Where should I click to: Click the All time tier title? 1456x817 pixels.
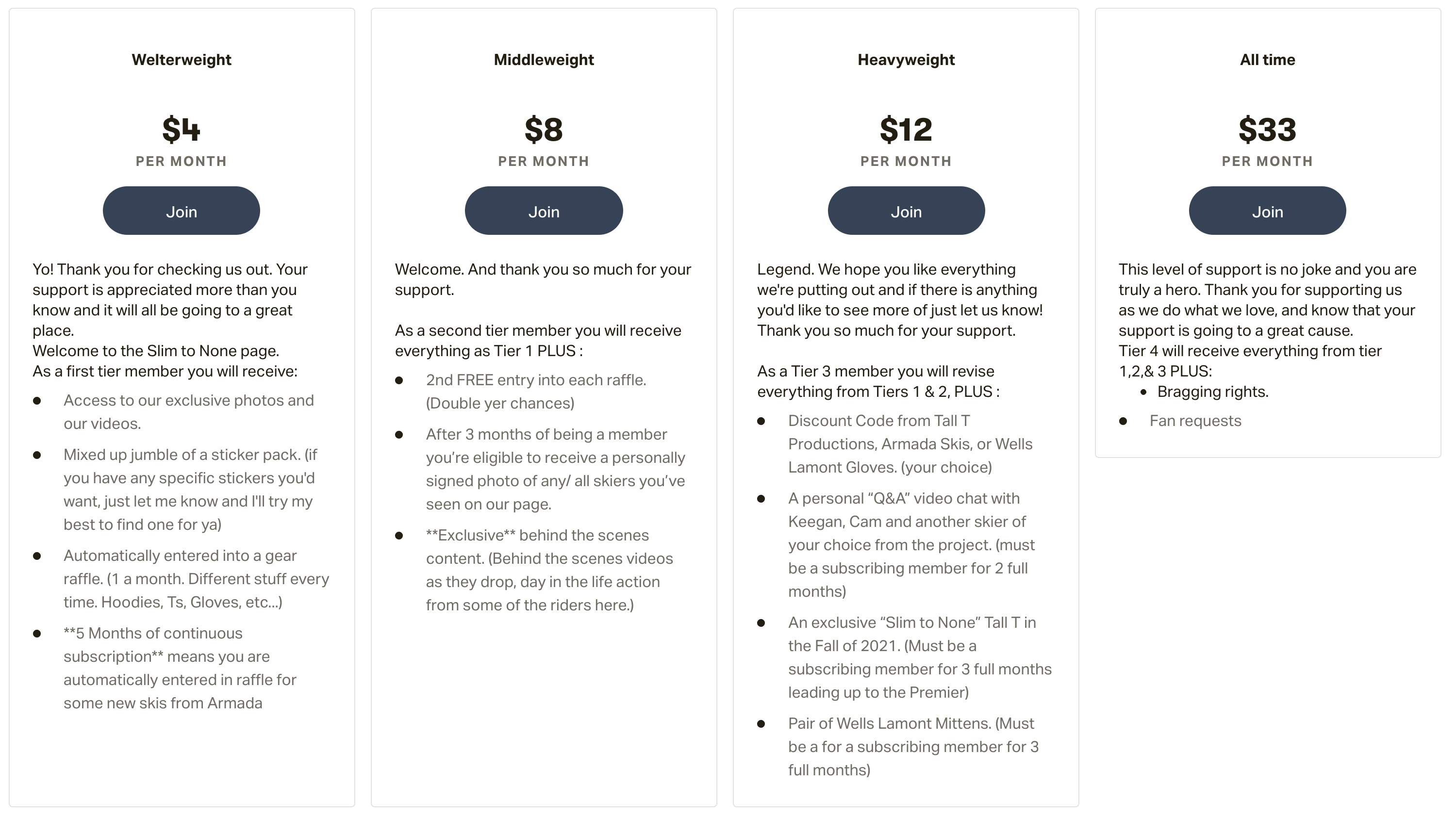(x=1267, y=60)
